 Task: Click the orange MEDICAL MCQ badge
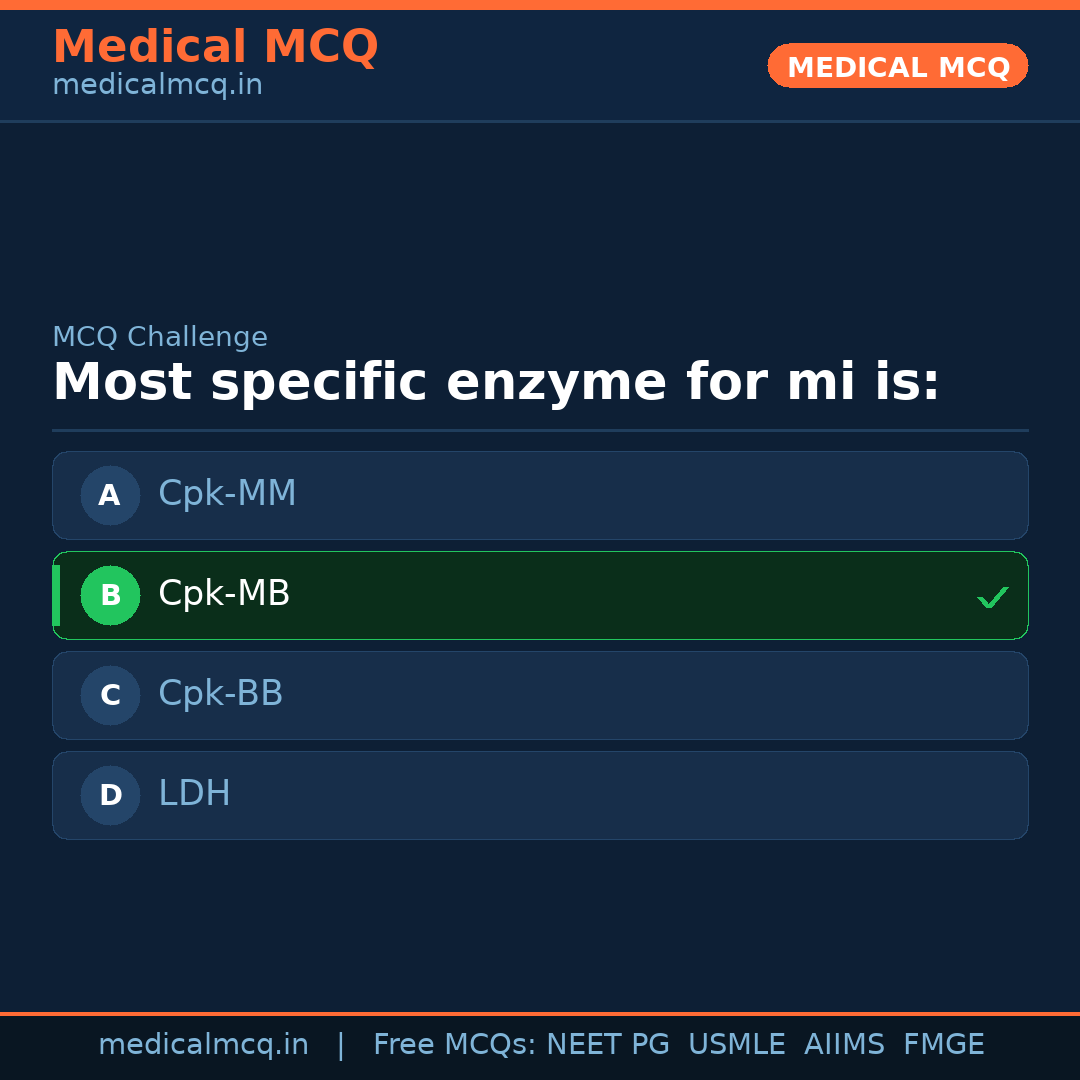[x=897, y=66]
